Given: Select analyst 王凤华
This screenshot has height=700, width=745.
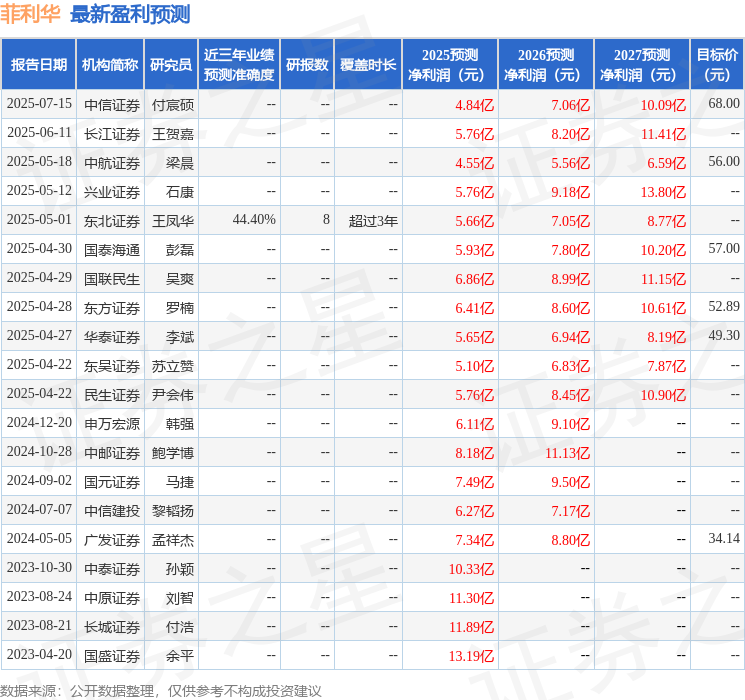Looking at the screenshot, I should (x=172, y=221).
